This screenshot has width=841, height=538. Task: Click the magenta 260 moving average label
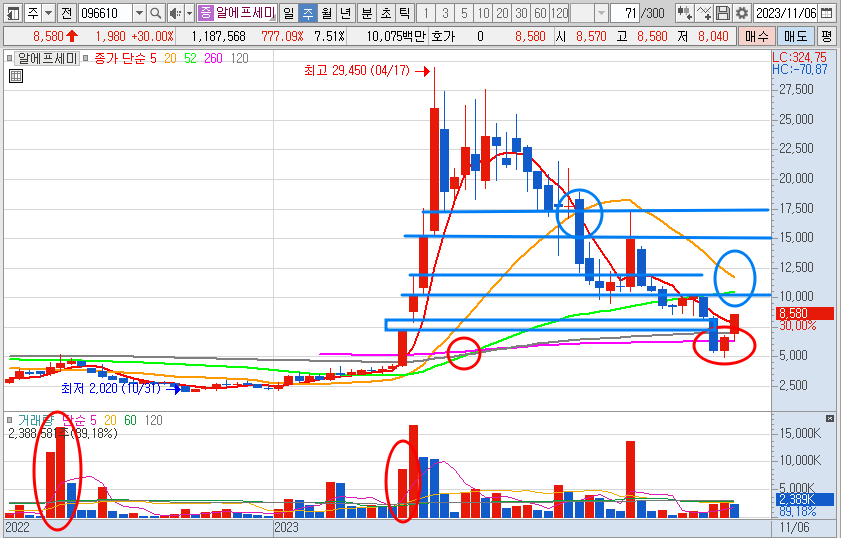[x=213, y=58]
